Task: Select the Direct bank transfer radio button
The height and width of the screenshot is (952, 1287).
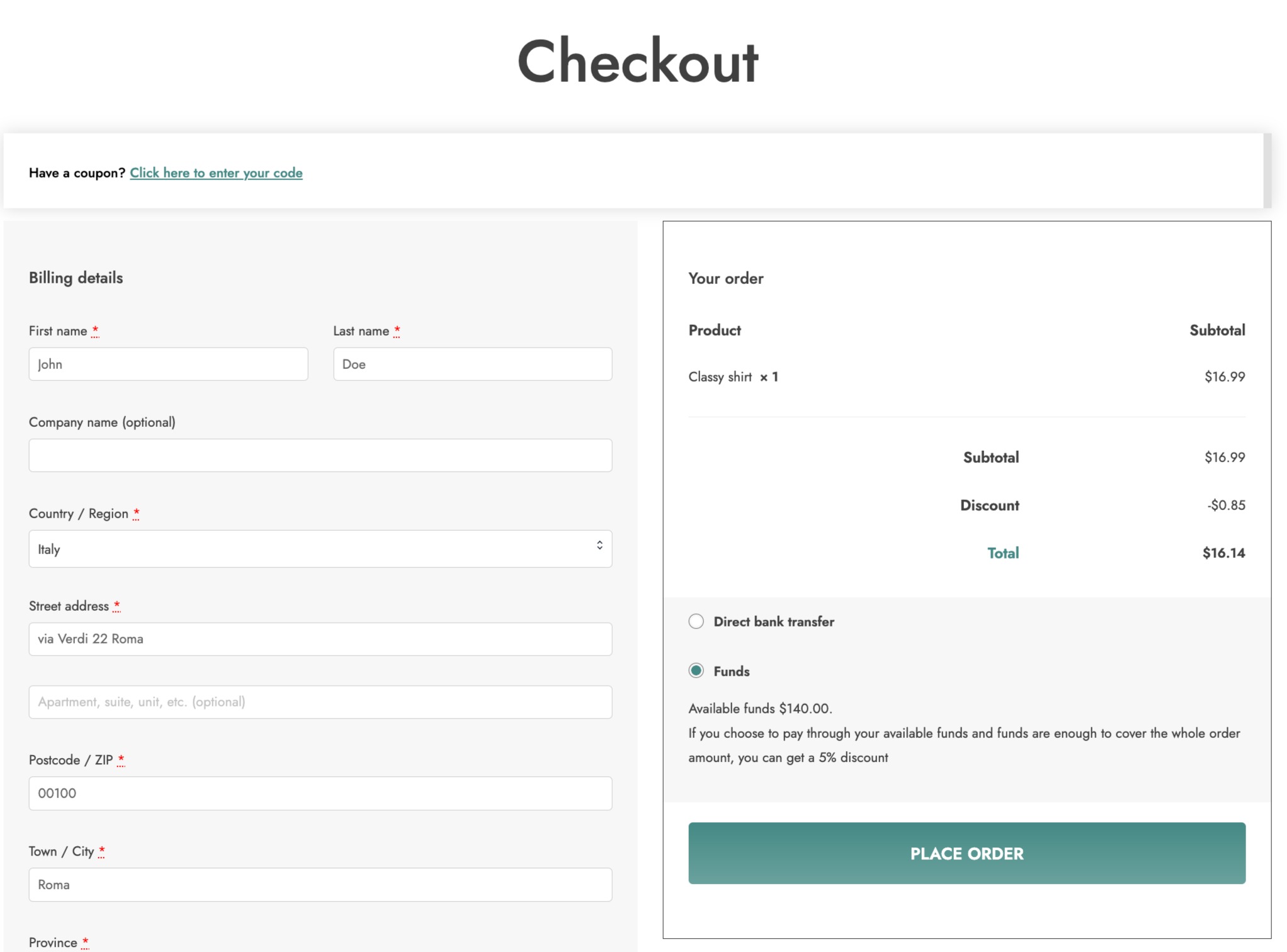Action: pyautogui.click(x=696, y=621)
